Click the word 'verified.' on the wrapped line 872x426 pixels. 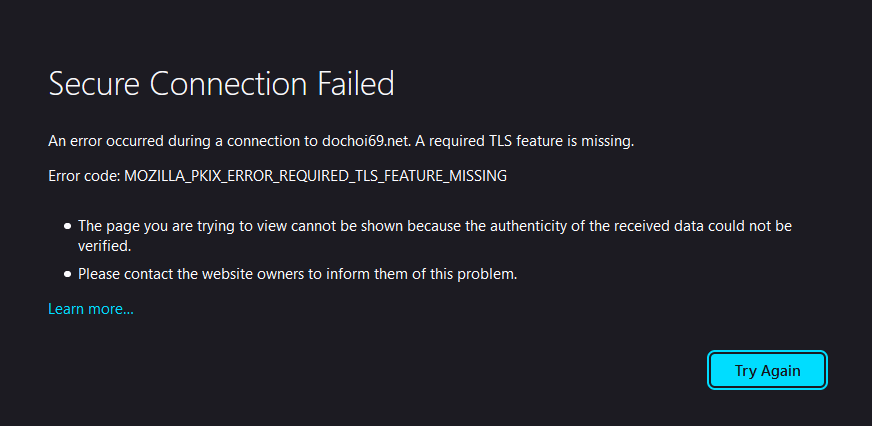pyautogui.click(x=104, y=245)
